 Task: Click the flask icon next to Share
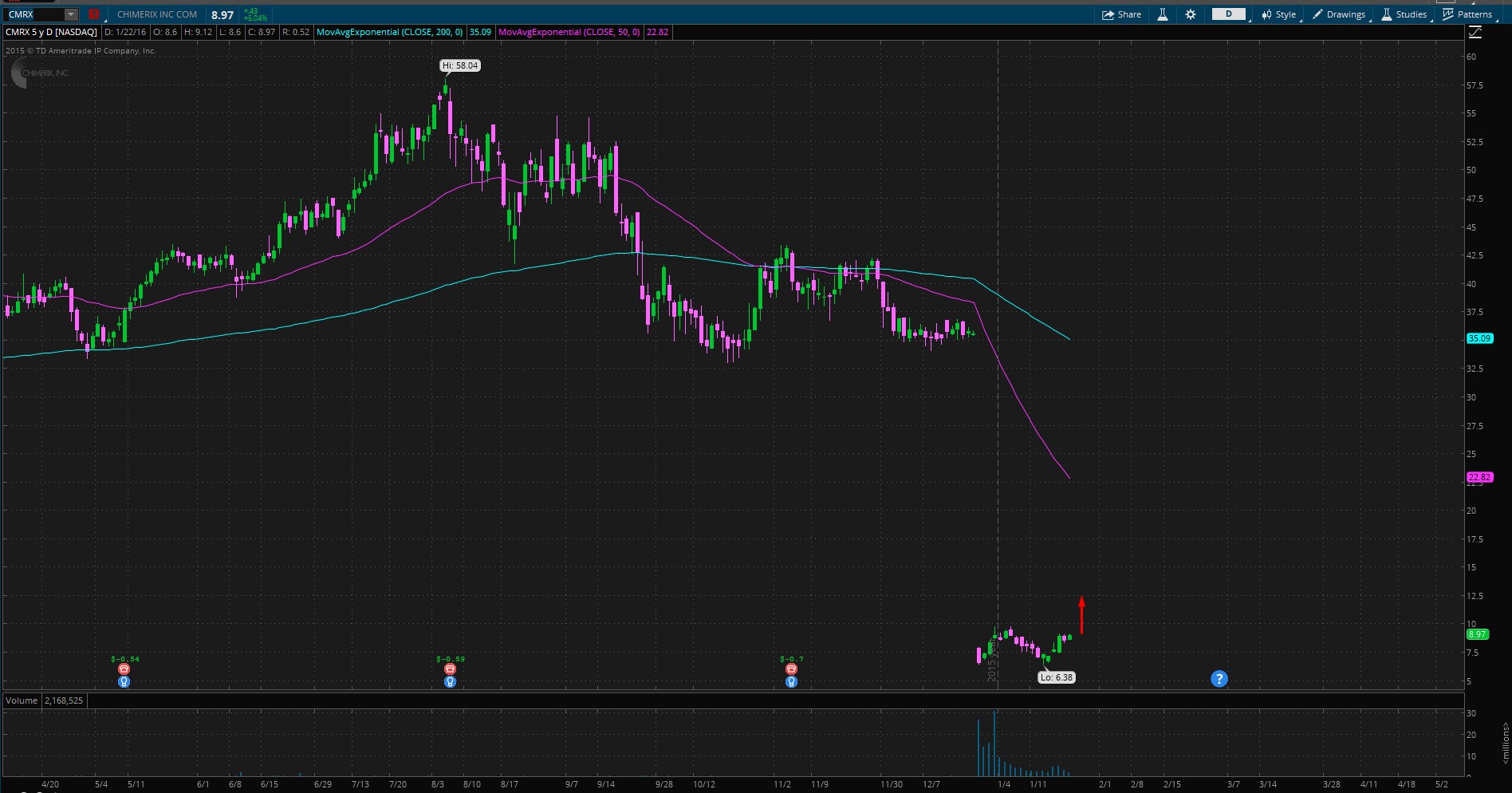pos(1163,14)
